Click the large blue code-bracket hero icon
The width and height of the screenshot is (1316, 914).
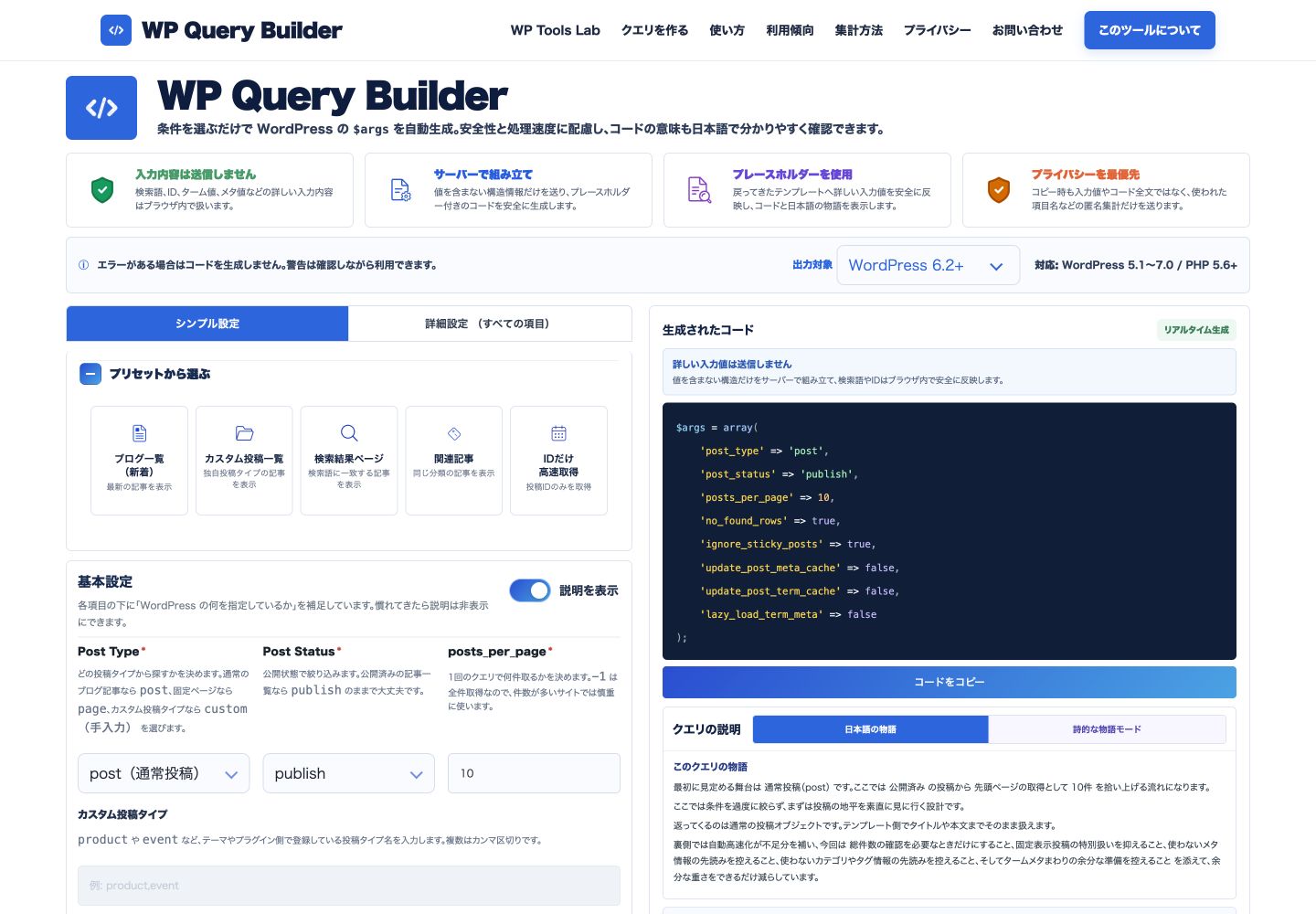pos(101,108)
